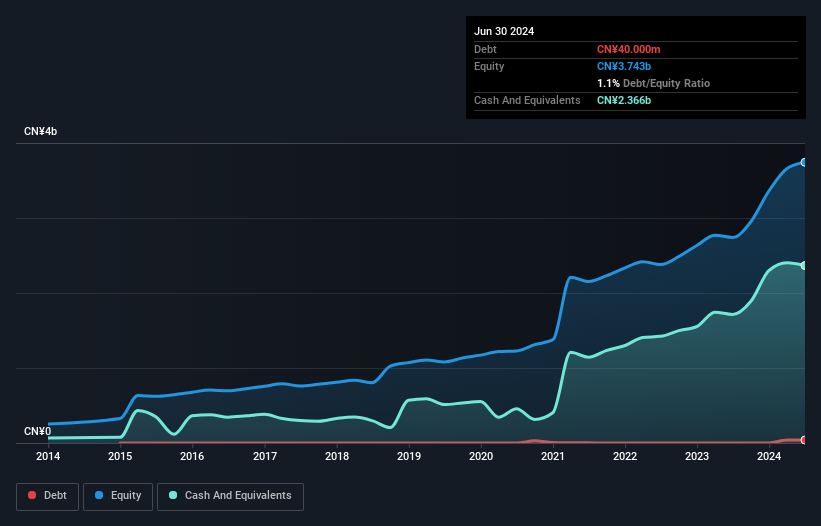Image resolution: width=821 pixels, height=526 pixels.
Task: Click the 2019 x-axis label
Action: click(x=409, y=456)
